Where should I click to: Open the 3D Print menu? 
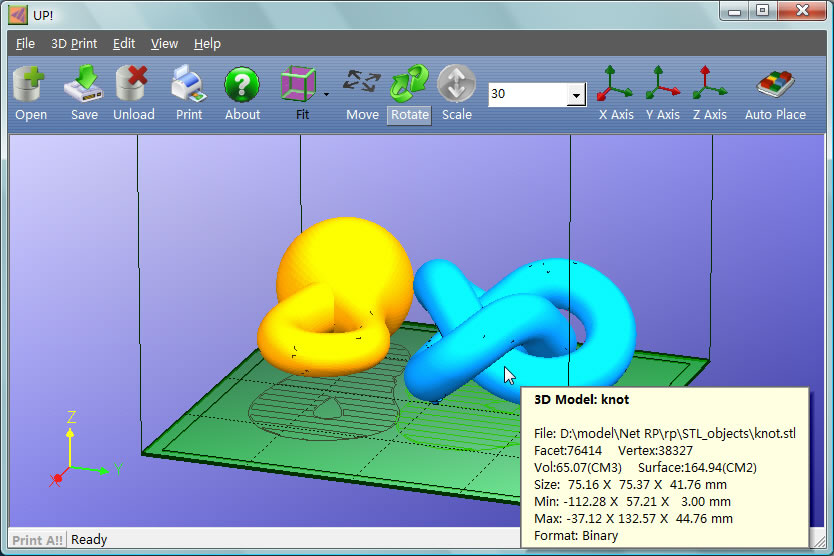pos(74,44)
